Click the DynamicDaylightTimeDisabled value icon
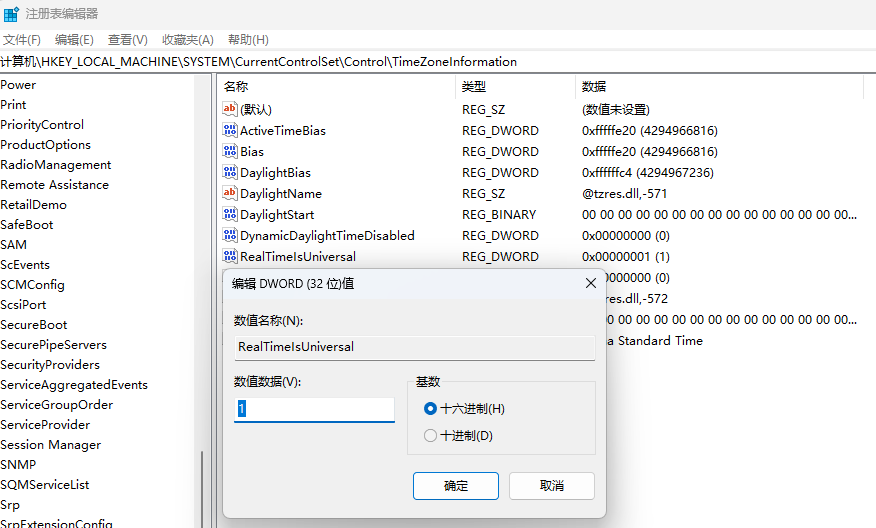 pos(230,235)
